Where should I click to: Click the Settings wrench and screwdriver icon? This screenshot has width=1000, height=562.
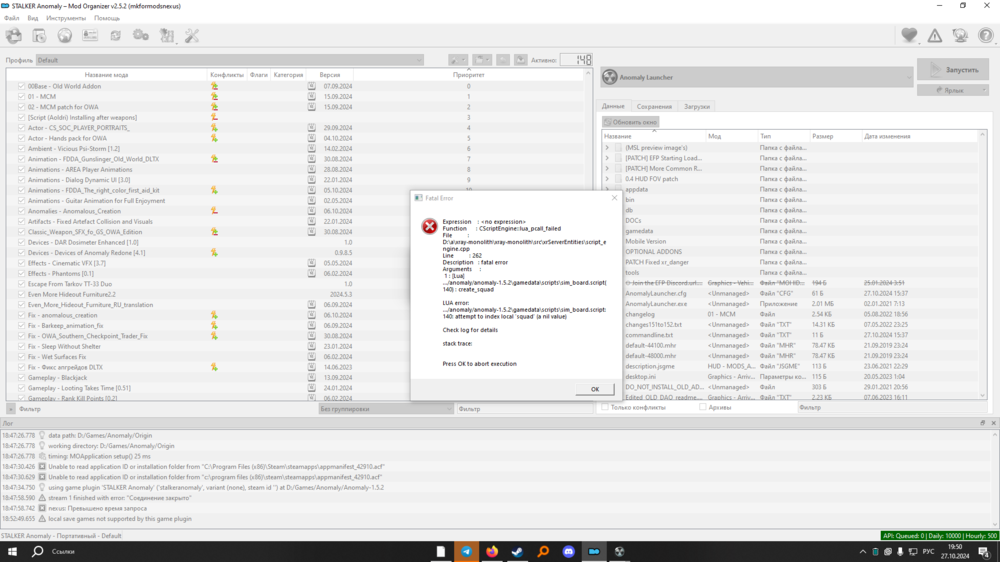(192, 36)
